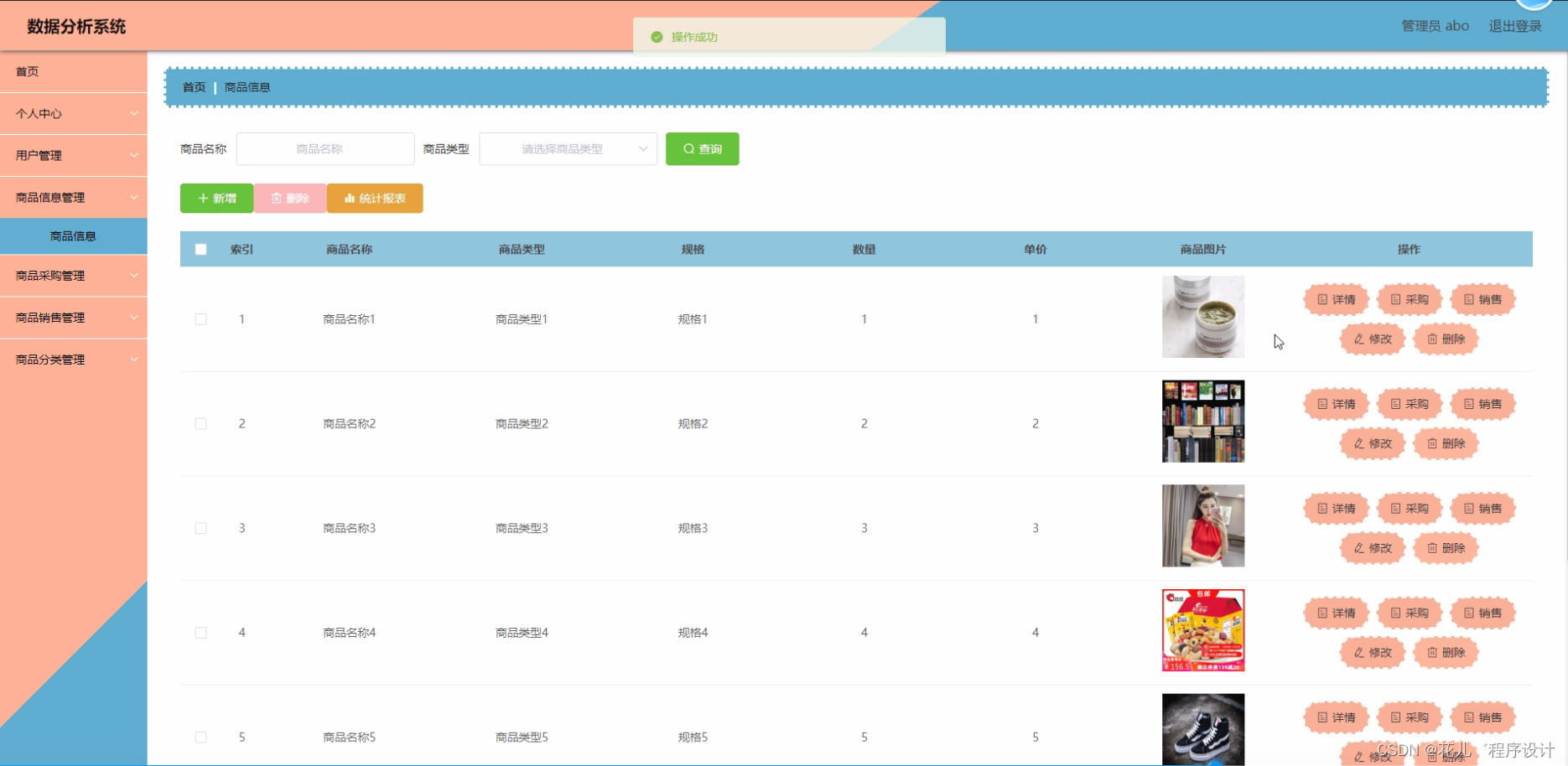The image size is (1568, 766).
Task: Expand the 商品销售管理 sidebar section
Action: [x=73, y=318]
